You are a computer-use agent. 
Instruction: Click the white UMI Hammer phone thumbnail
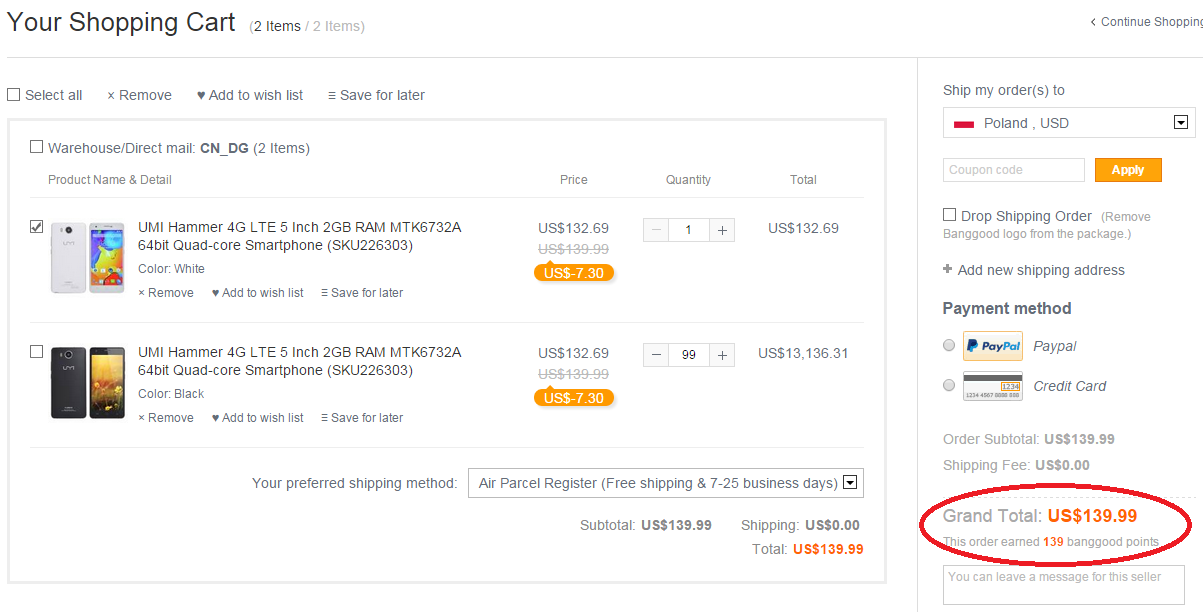click(x=88, y=258)
